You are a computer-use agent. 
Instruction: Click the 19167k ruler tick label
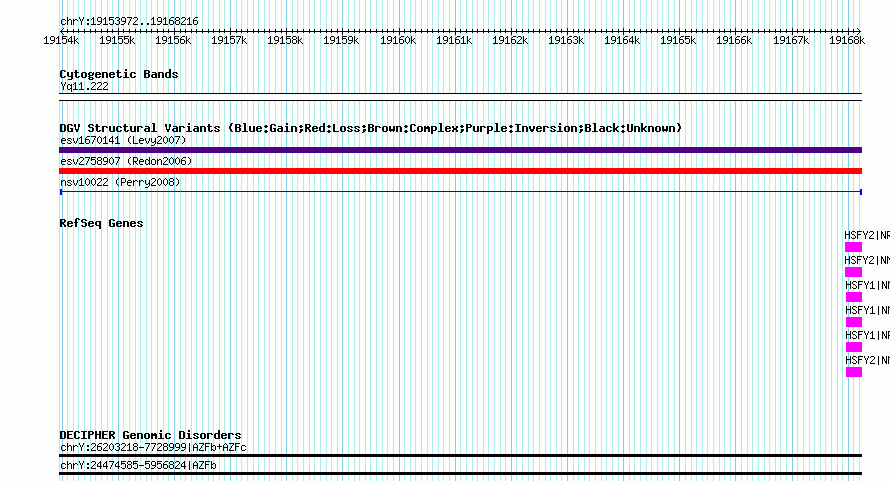coord(791,40)
